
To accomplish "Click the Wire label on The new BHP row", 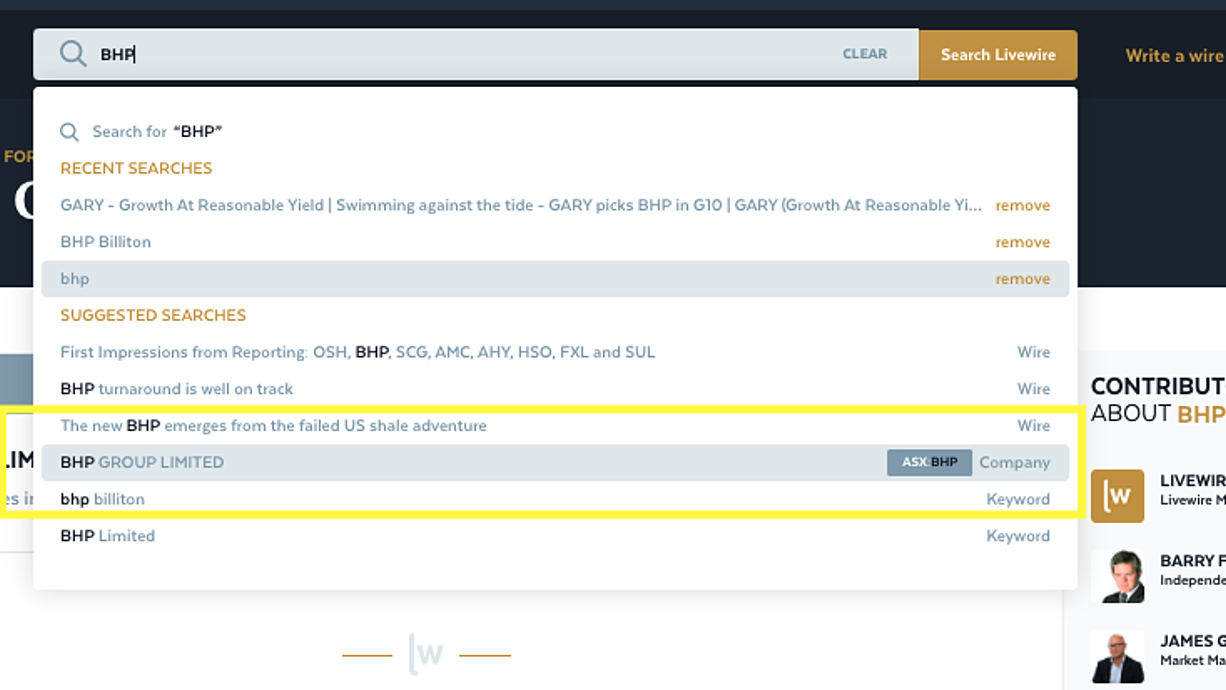I will [1034, 426].
